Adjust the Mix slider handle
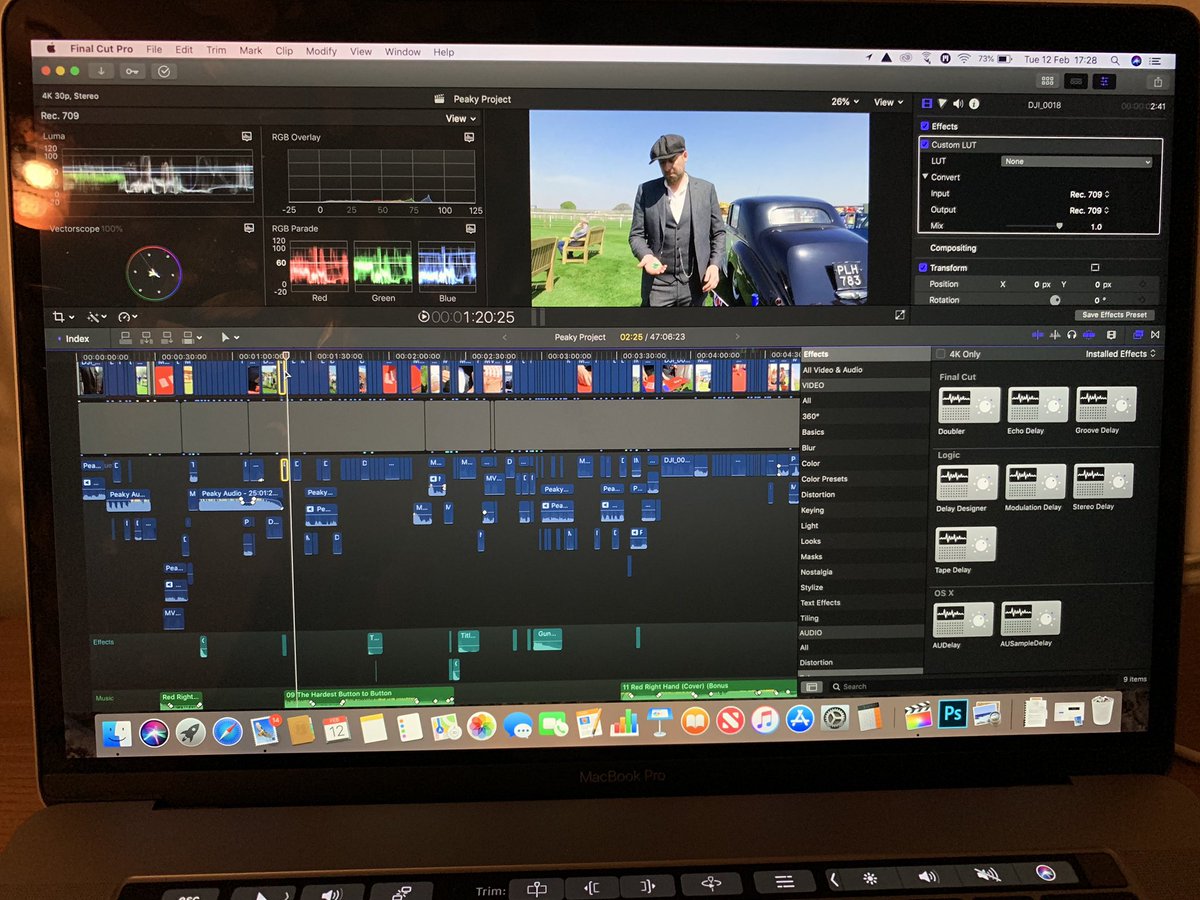1200x900 pixels. [1059, 226]
